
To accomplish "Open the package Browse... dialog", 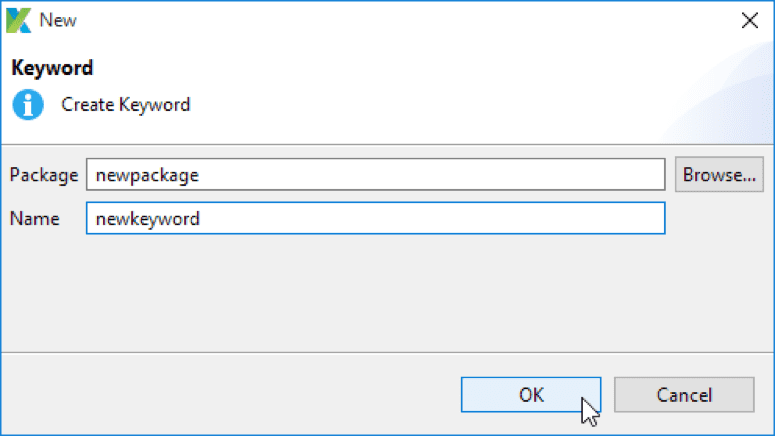I will click(x=719, y=175).
